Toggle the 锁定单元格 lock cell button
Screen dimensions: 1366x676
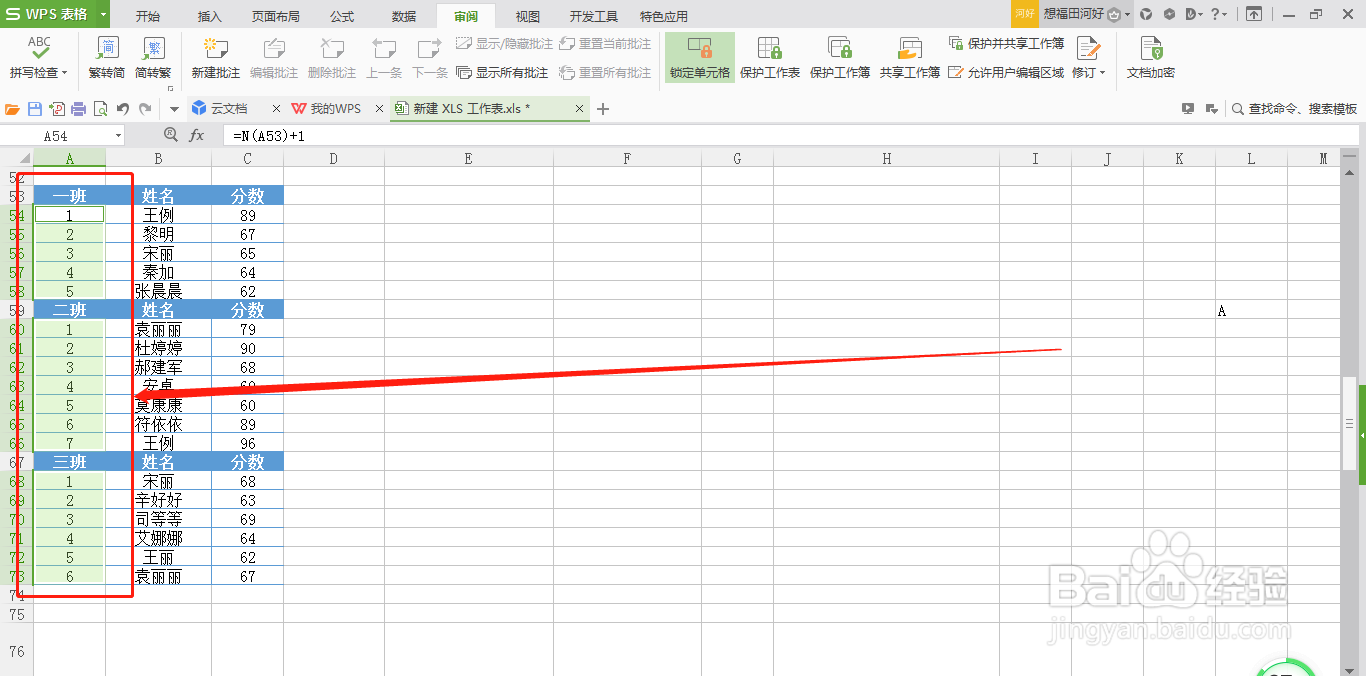[x=700, y=58]
